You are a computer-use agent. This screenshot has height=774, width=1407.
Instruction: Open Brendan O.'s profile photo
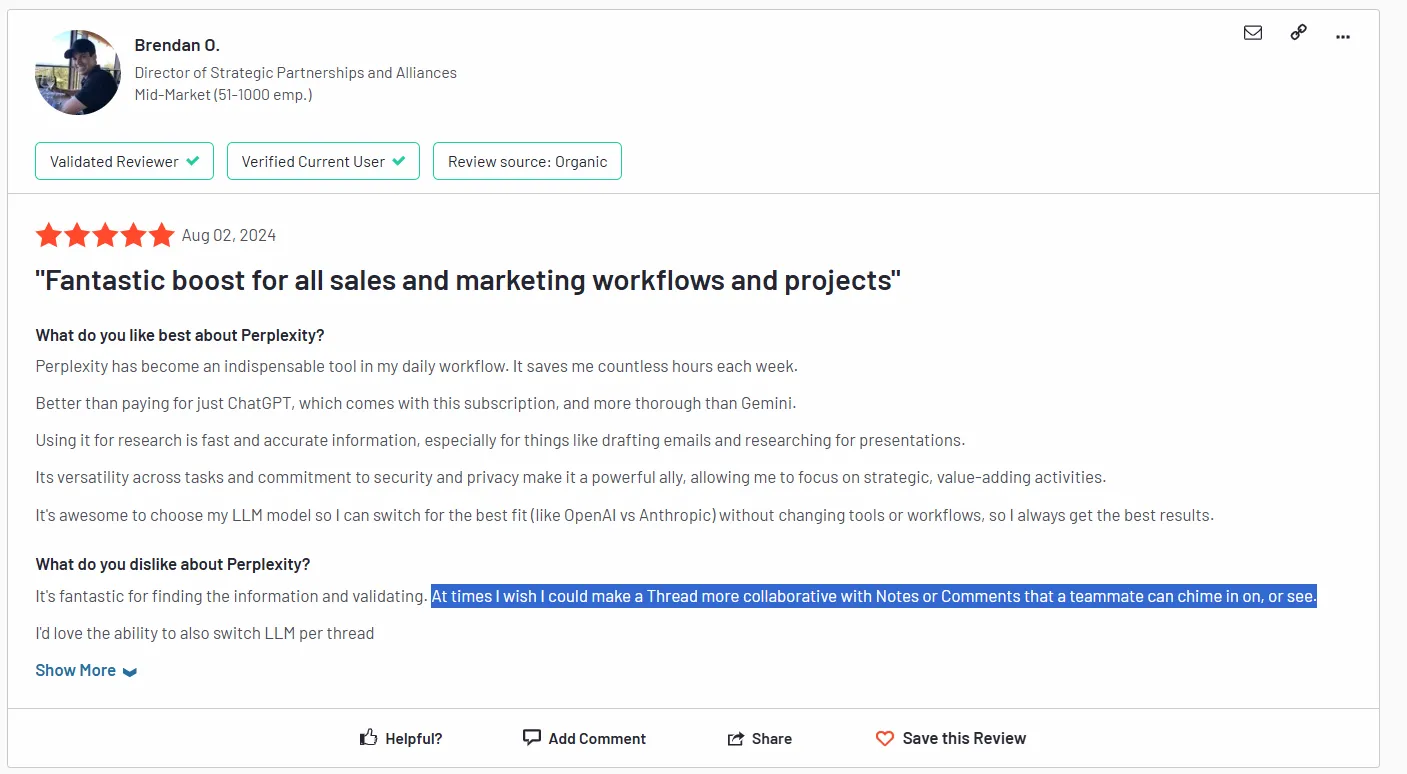(78, 72)
